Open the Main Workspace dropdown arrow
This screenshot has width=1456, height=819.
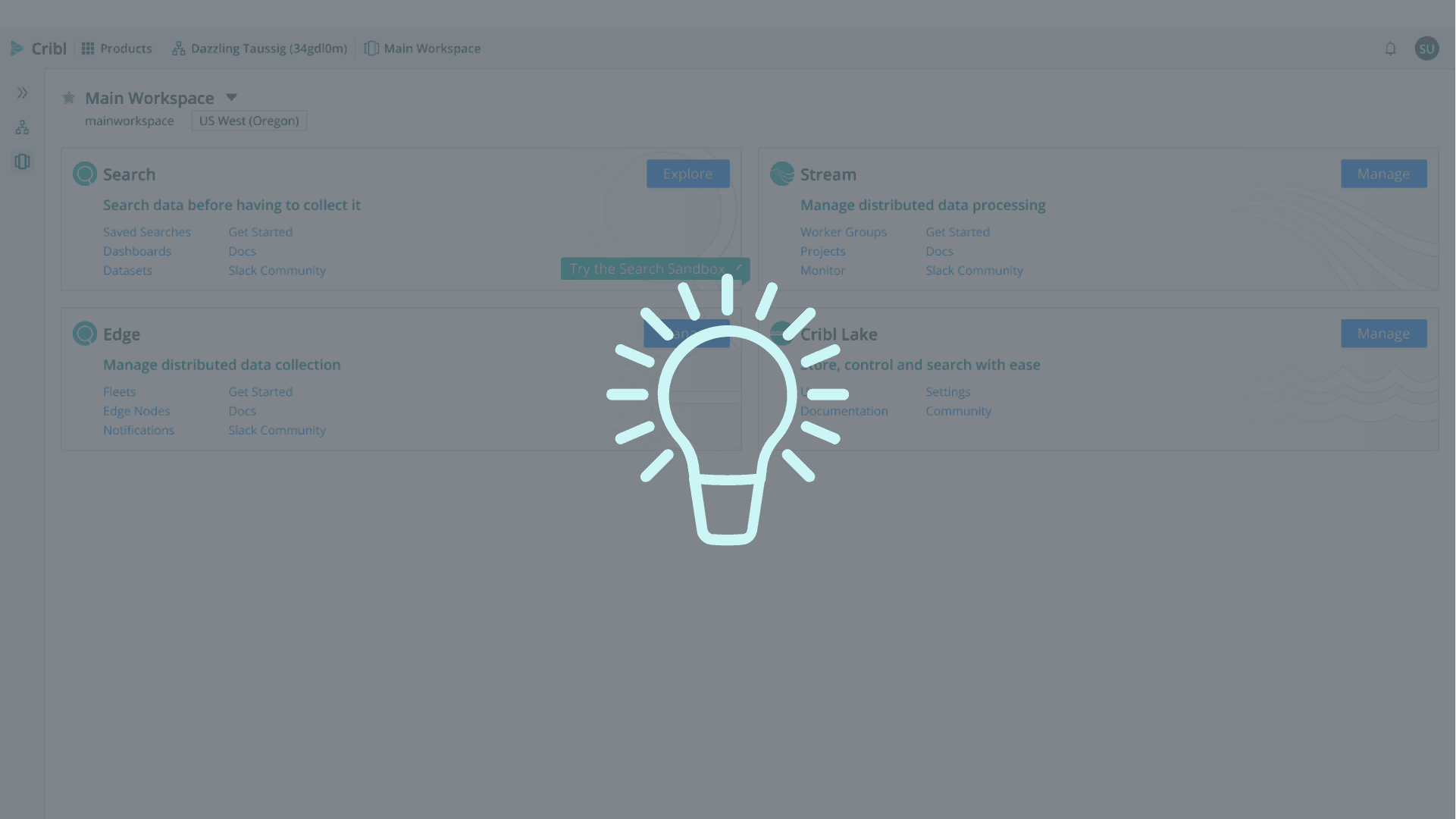pos(232,97)
